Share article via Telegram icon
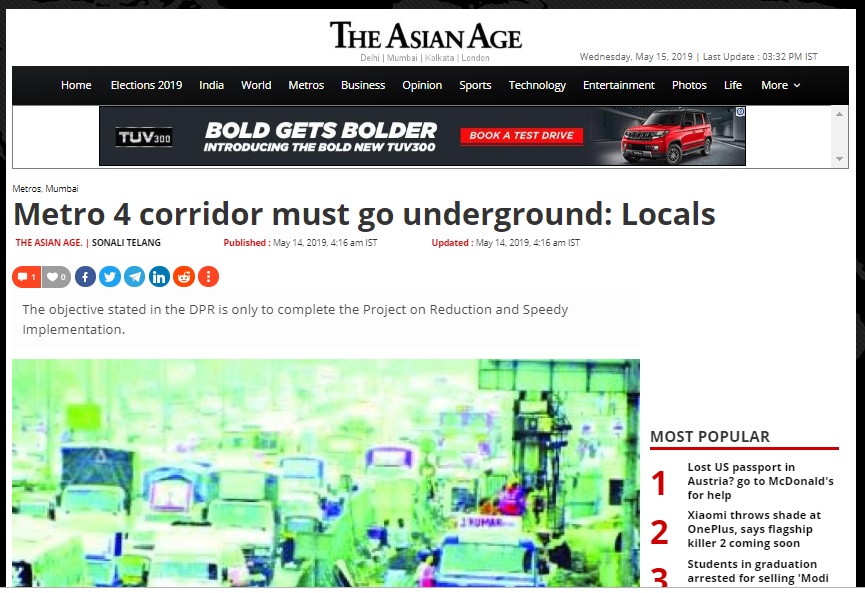865x593 pixels. (x=135, y=277)
